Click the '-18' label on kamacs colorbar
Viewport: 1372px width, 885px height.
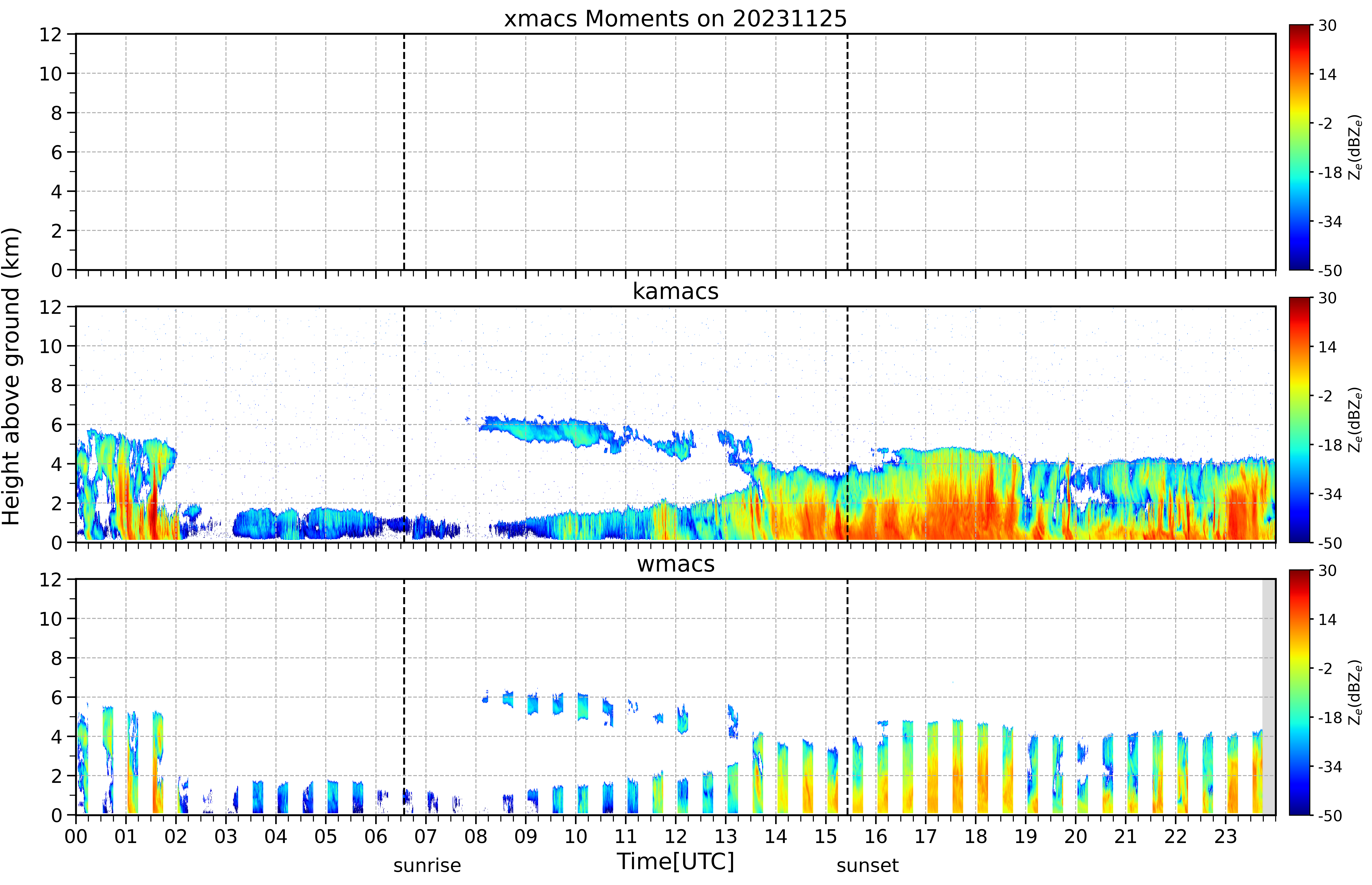click(x=1330, y=445)
